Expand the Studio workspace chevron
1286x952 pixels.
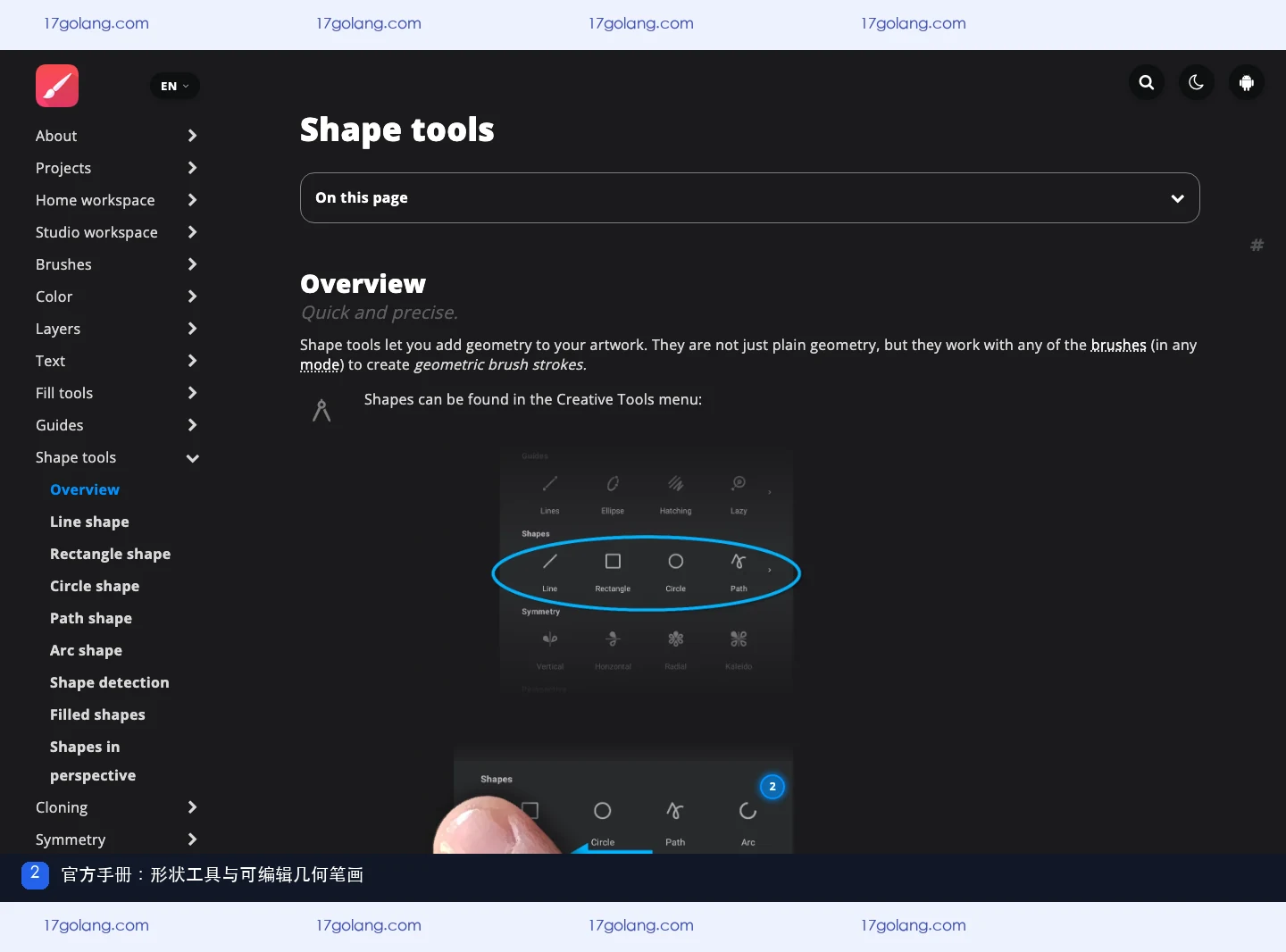coord(192,232)
